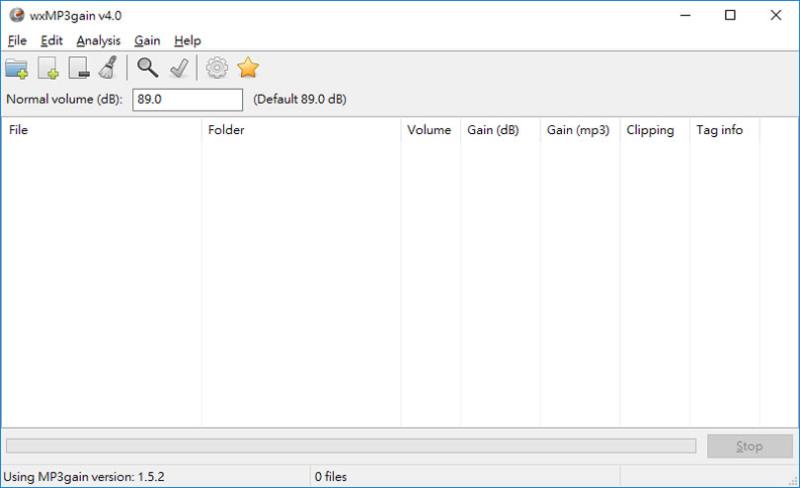Click the Stop button

tap(749, 446)
